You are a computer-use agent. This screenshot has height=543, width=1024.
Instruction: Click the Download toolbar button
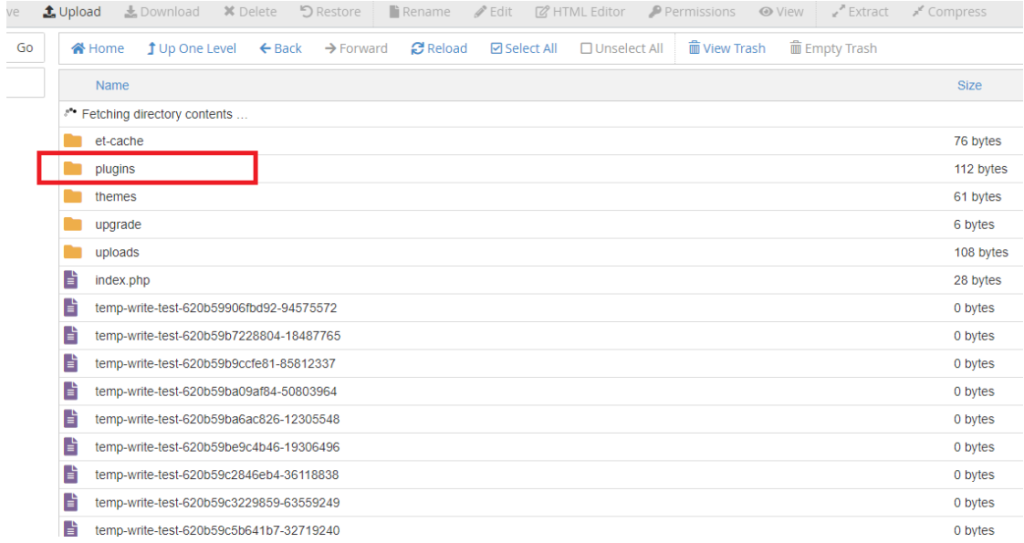(162, 12)
